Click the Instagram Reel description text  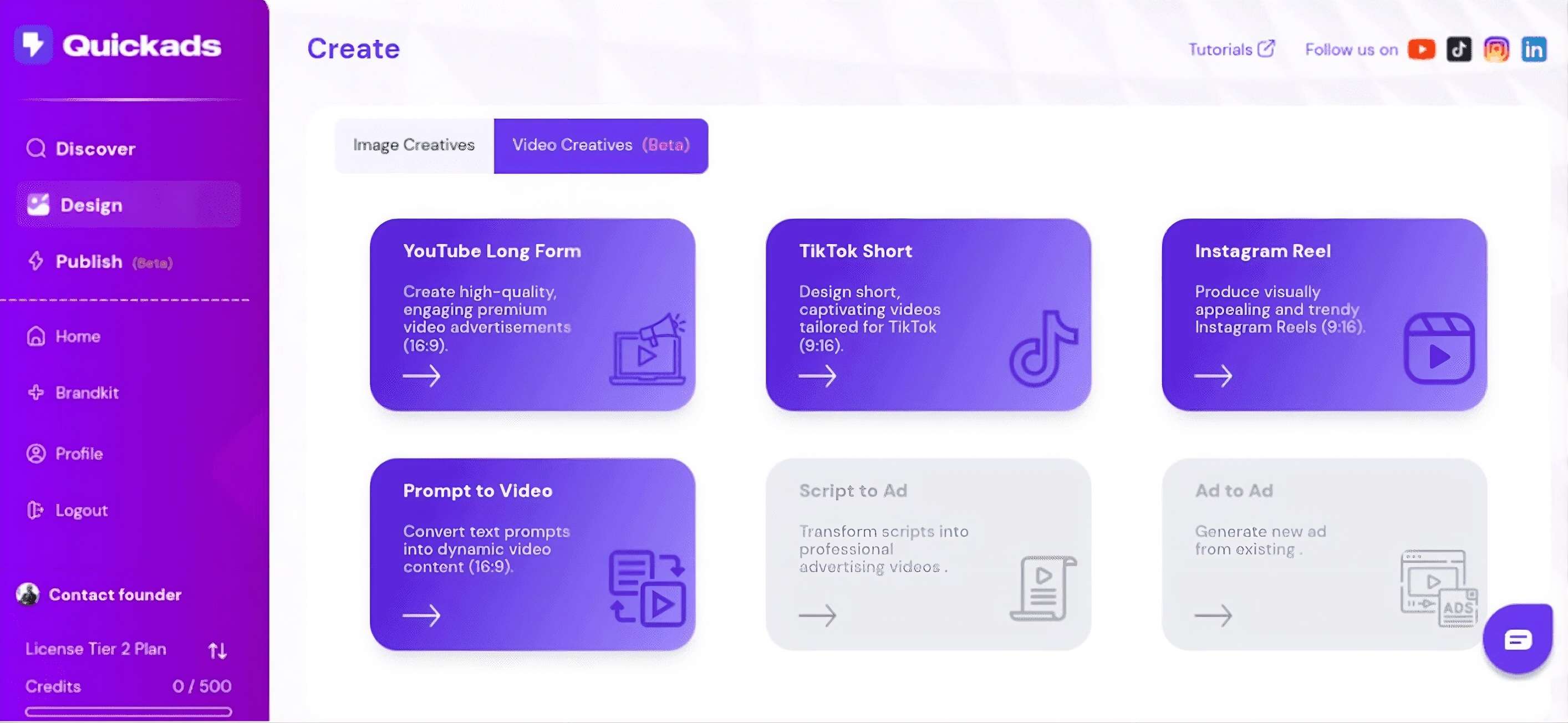(x=1280, y=309)
